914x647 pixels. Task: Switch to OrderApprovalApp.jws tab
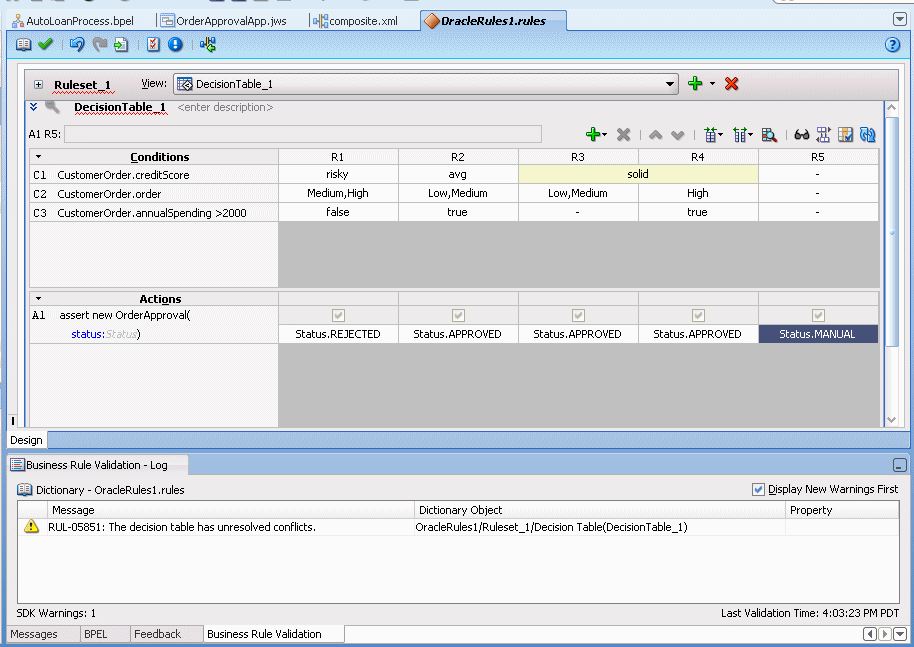(224, 21)
